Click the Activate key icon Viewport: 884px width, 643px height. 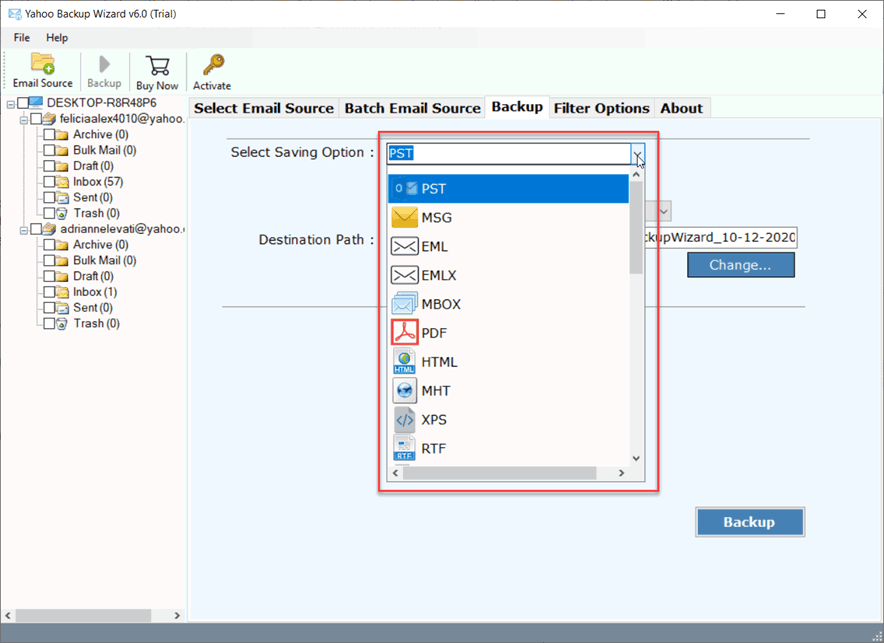[x=212, y=65]
